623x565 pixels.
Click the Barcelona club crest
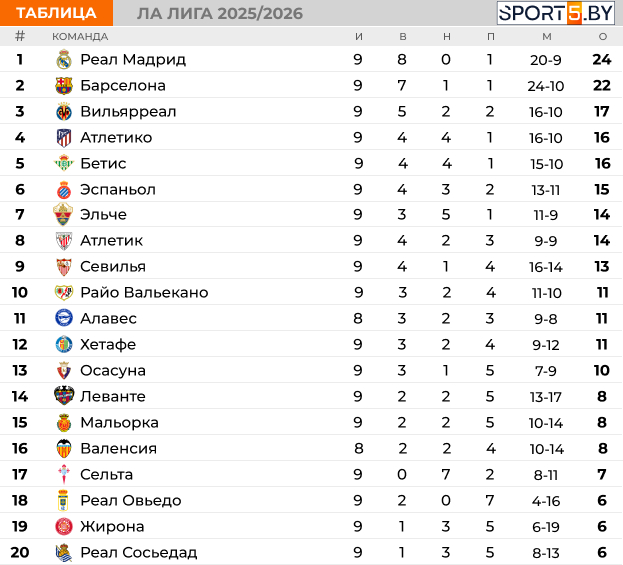[x=64, y=86]
